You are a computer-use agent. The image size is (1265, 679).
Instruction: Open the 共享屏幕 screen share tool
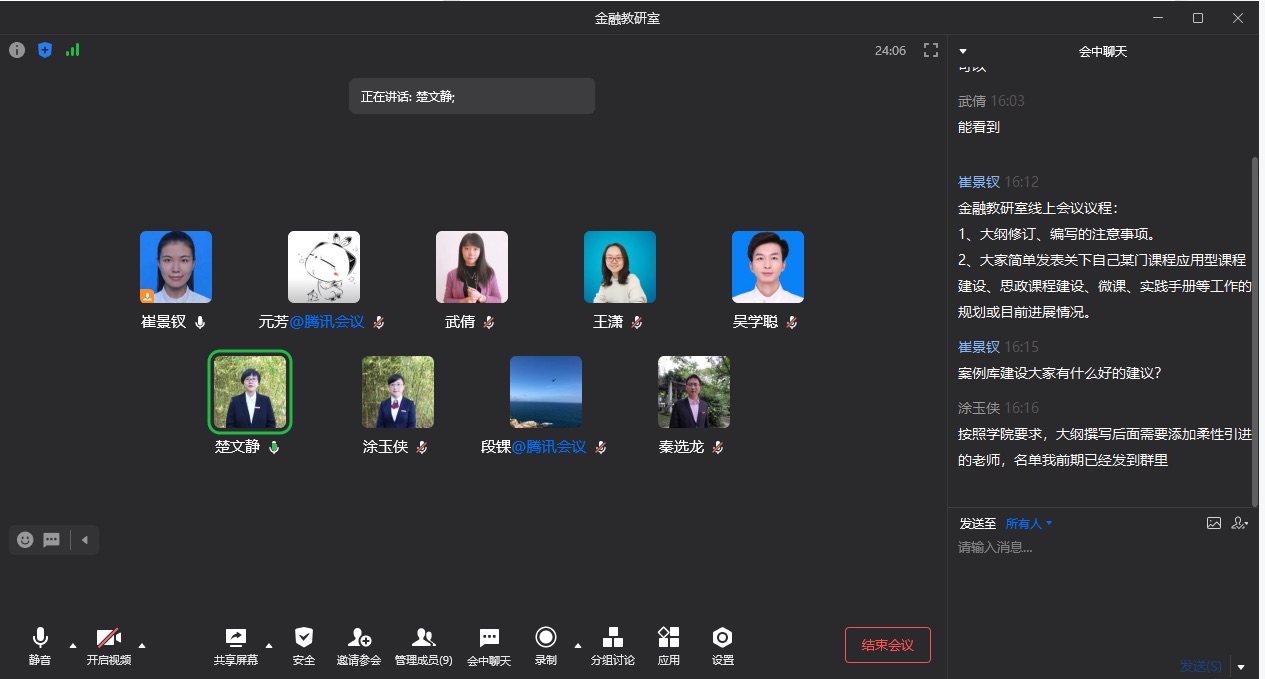pyautogui.click(x=236, y=645)
